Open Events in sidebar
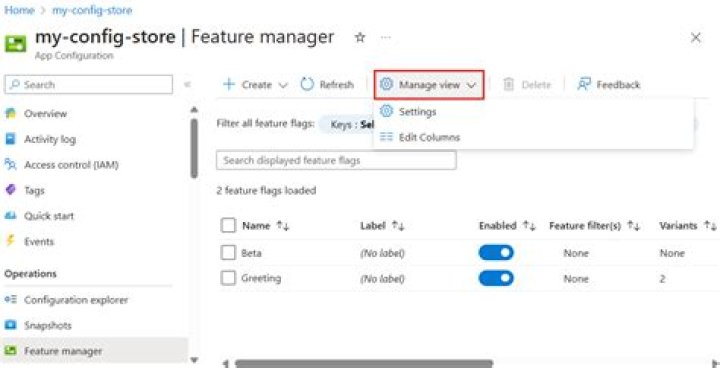Viewport: 720px width, 368px height. (39, 241)
